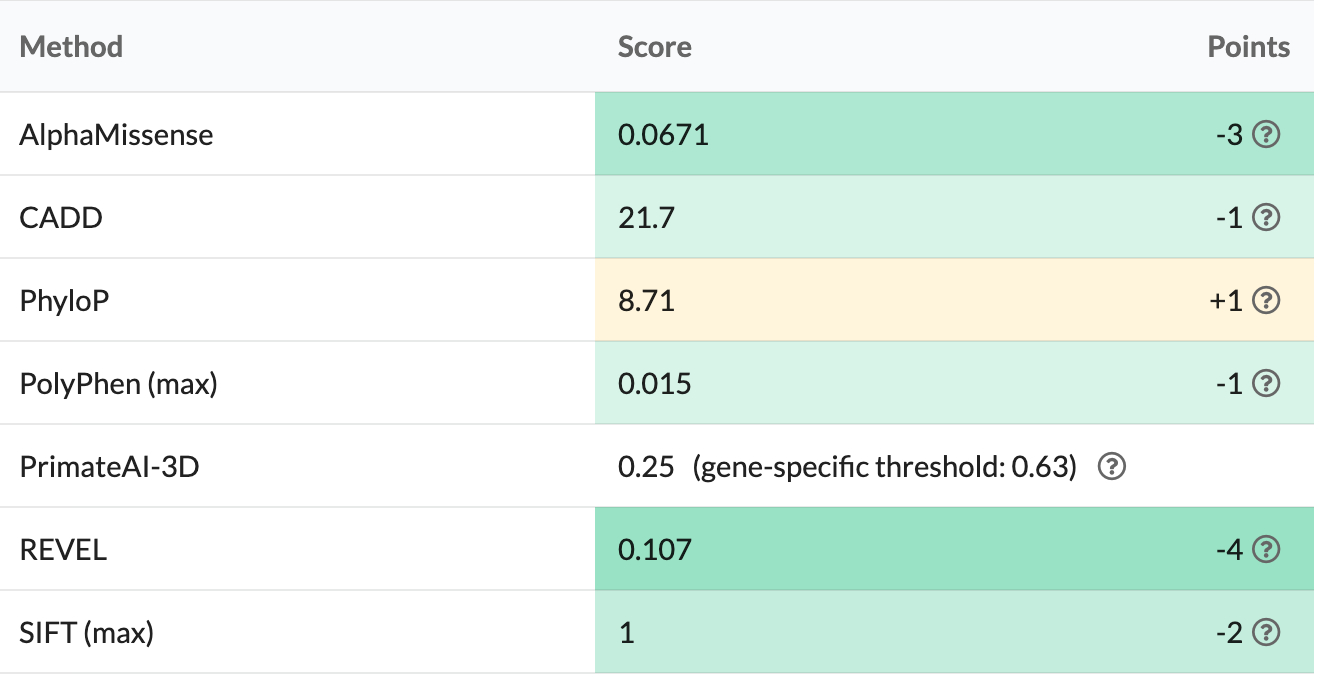
Task: Click the AlphaMissense score 0.0671
Action: pyautogui.click(x=663, y=135)
